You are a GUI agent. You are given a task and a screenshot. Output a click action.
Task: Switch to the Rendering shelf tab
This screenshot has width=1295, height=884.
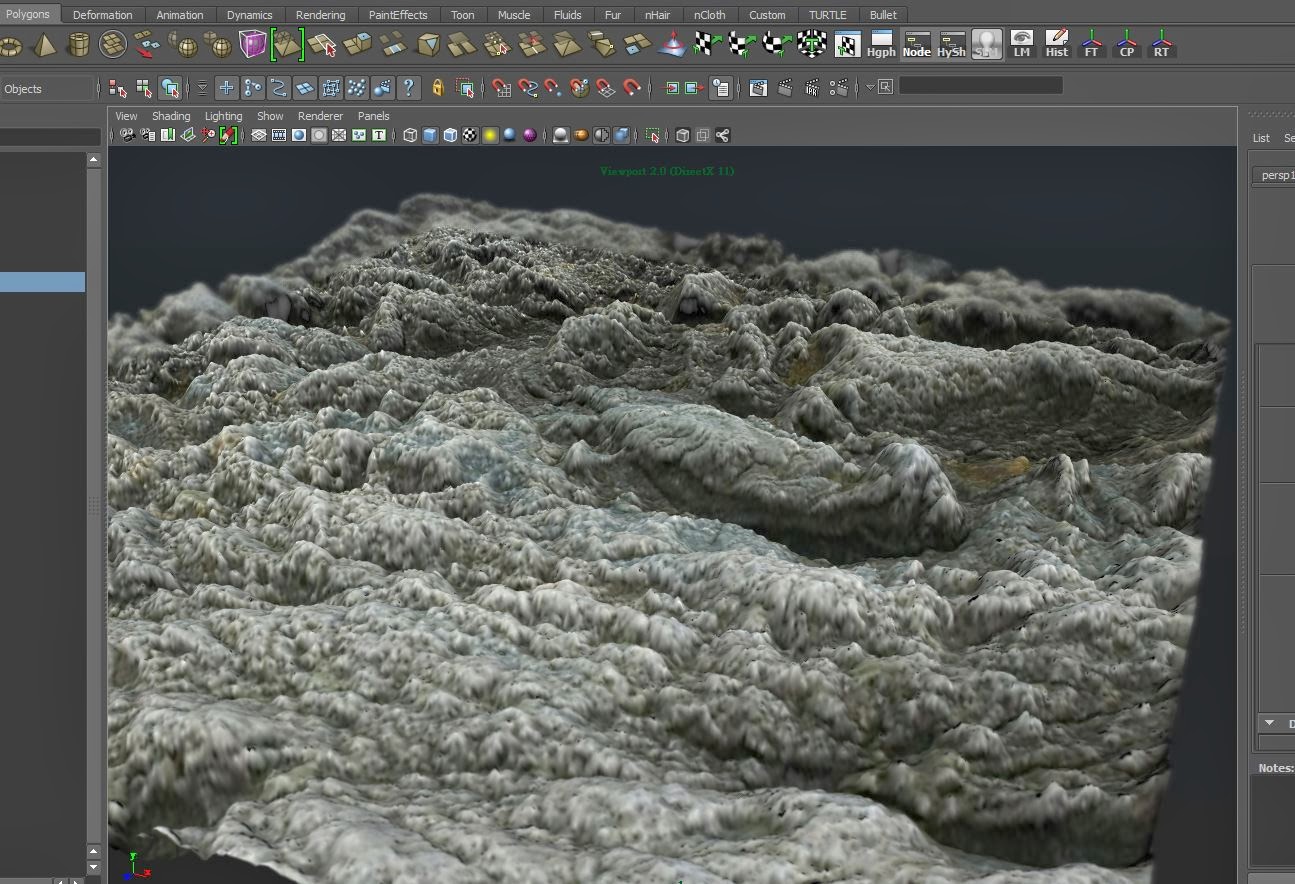[320, 15]
